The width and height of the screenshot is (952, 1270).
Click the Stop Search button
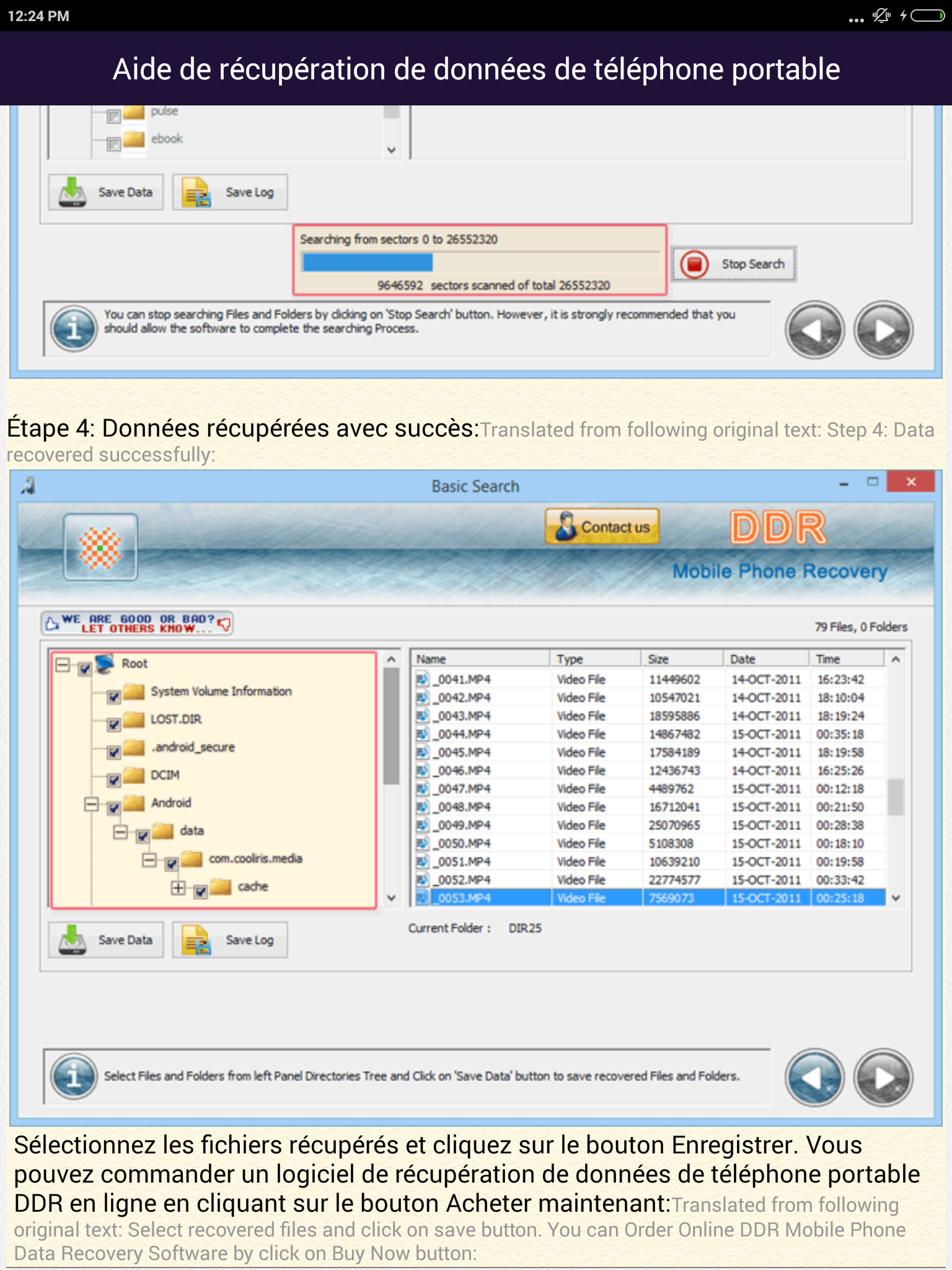[x=734, y=264]
